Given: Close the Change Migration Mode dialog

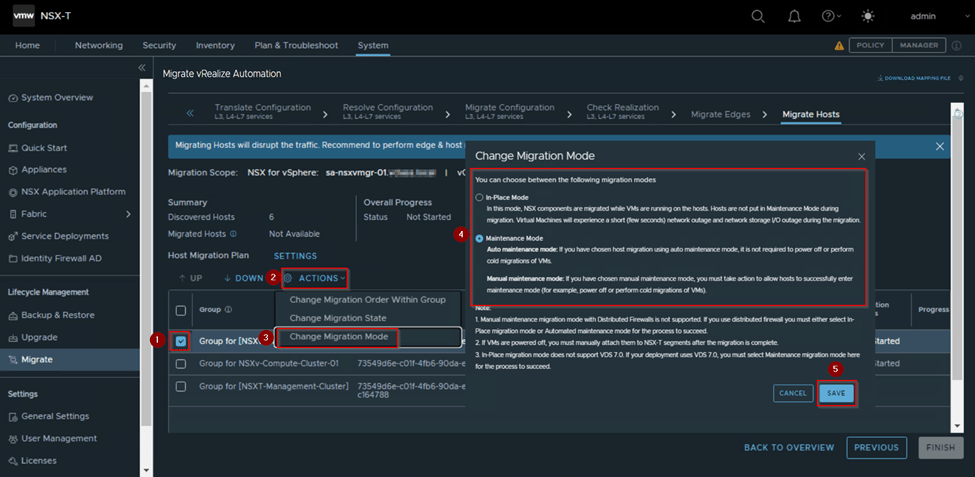Looking at the screenshot, I should tap(862, 157).
